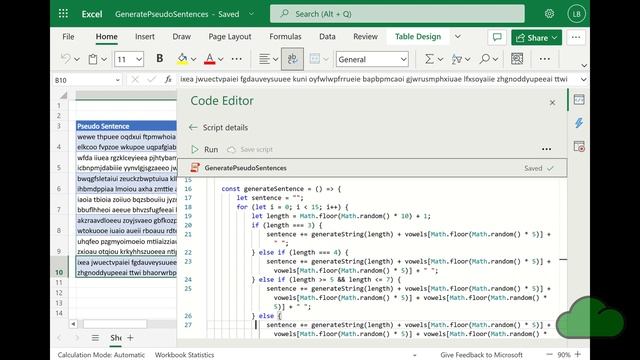This screenshot has width=640, height=360.
Task: Expand the AutoSum dropdown arrow
Action: [440, 60]
